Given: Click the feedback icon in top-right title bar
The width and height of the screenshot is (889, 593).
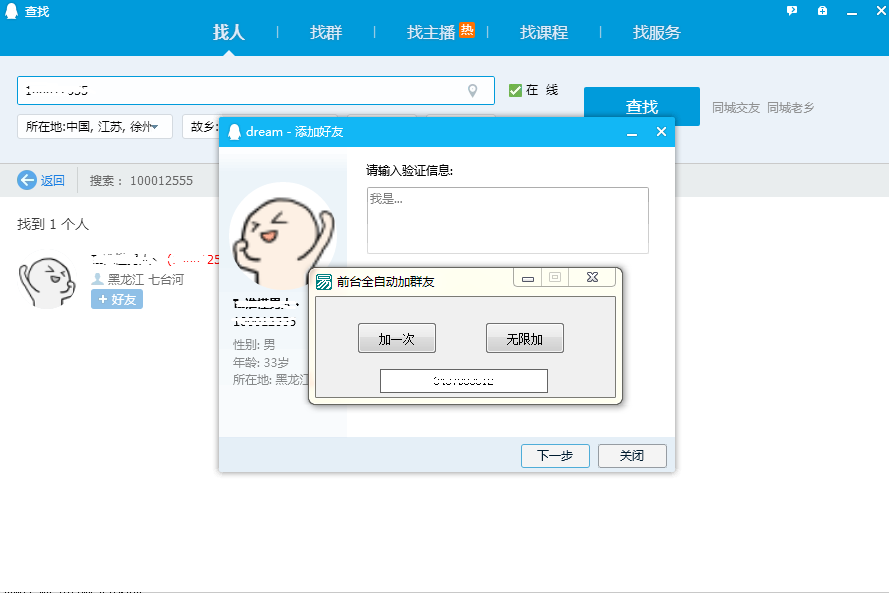Looking at the screenshot, I should 792,11.
